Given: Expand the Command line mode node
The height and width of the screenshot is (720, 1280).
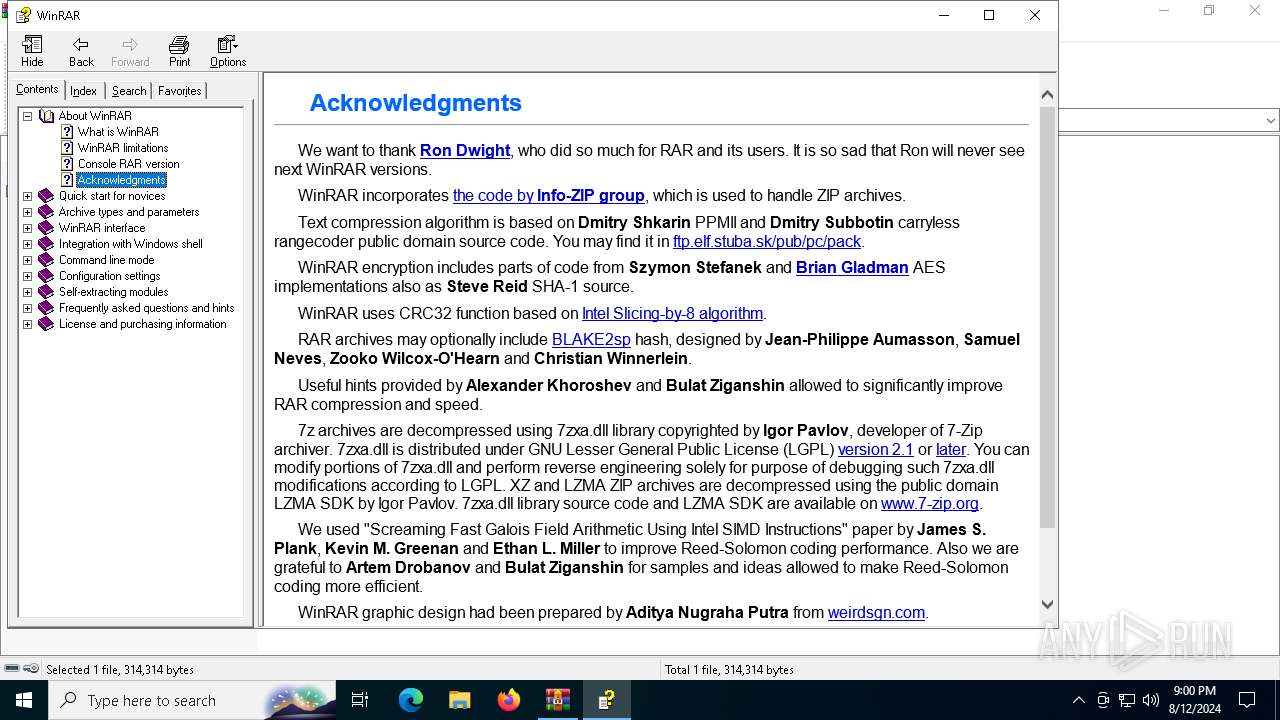Looking at the screenshot, I should pyautogui.click(x=28, y=260).
